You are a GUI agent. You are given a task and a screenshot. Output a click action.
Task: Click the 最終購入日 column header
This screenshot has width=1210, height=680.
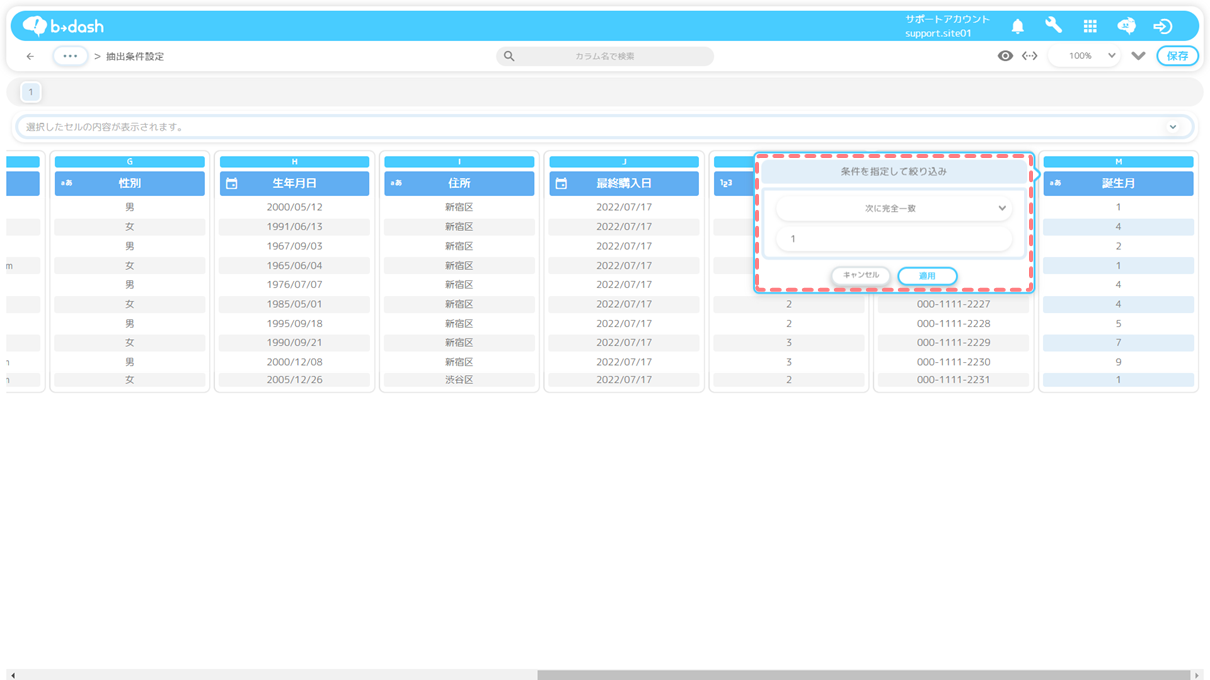tap(624, 184)
